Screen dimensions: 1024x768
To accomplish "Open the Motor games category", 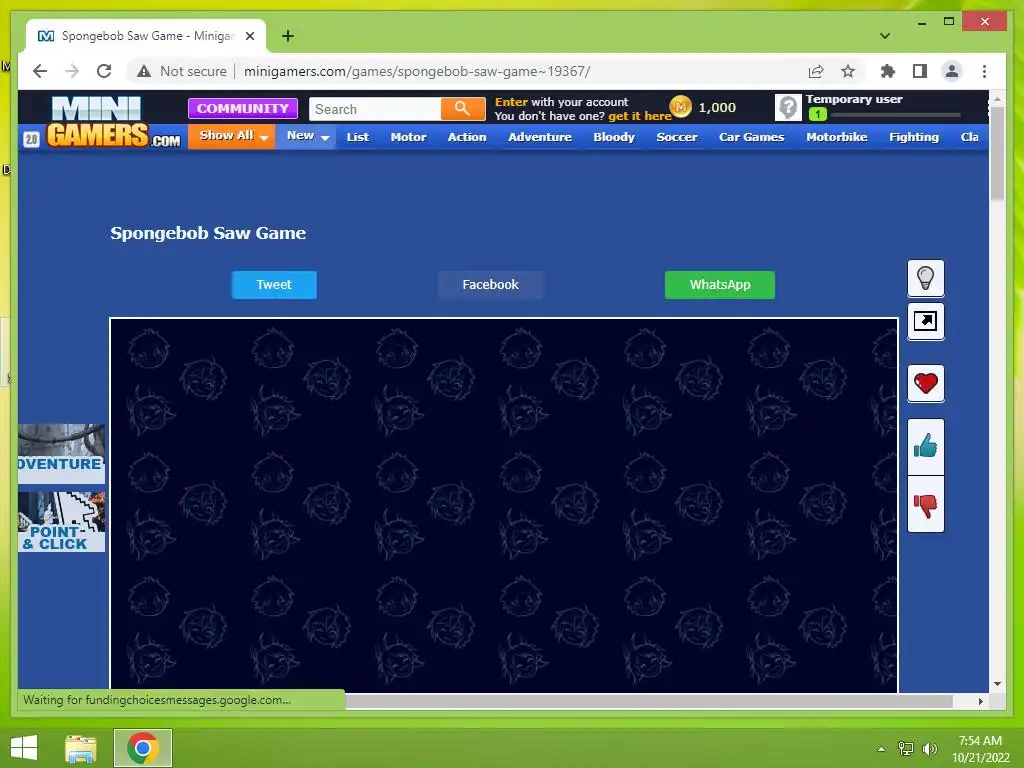I will click(408, 137).
